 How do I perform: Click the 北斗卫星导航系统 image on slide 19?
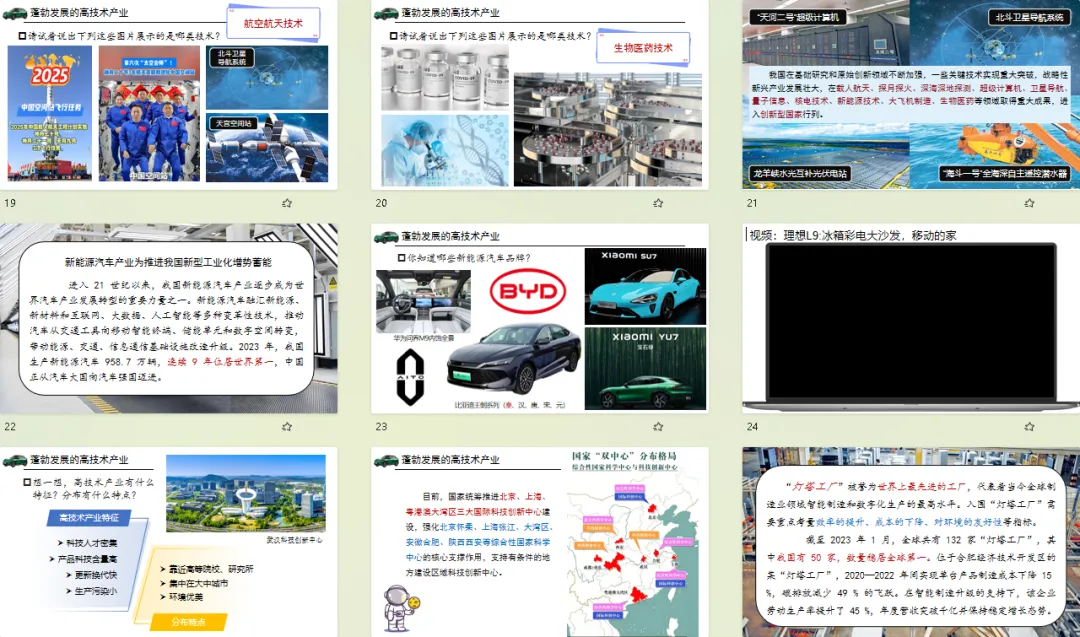tap(267, 78)
